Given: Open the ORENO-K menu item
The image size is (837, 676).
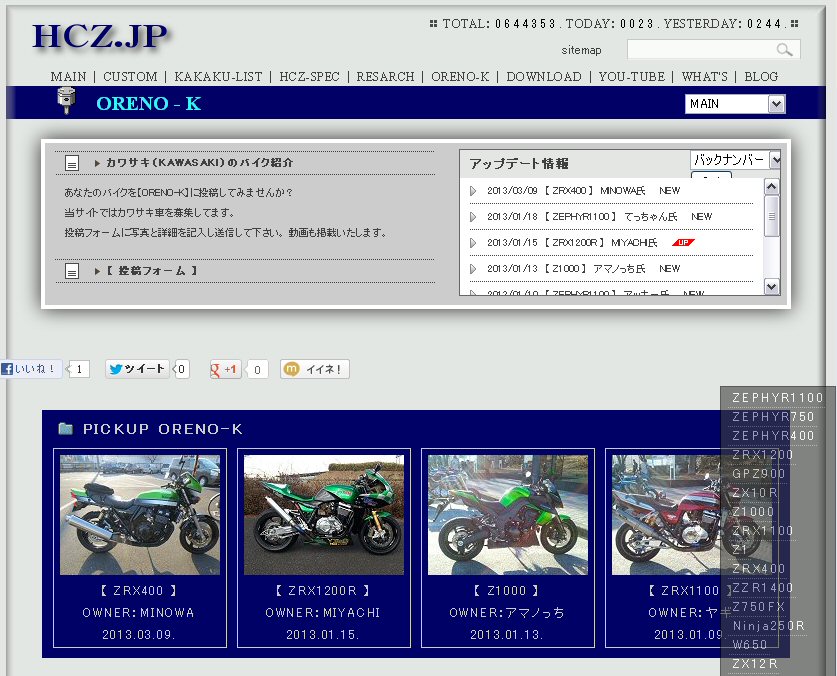Looking at the screenshot, I should pos(460,76).
